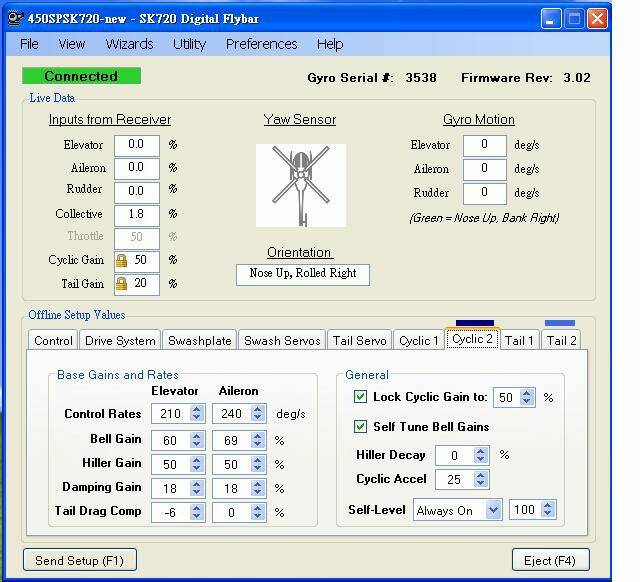640x582 pixels.
Task: Open the Preferences menu
Action: coord(261,44)
